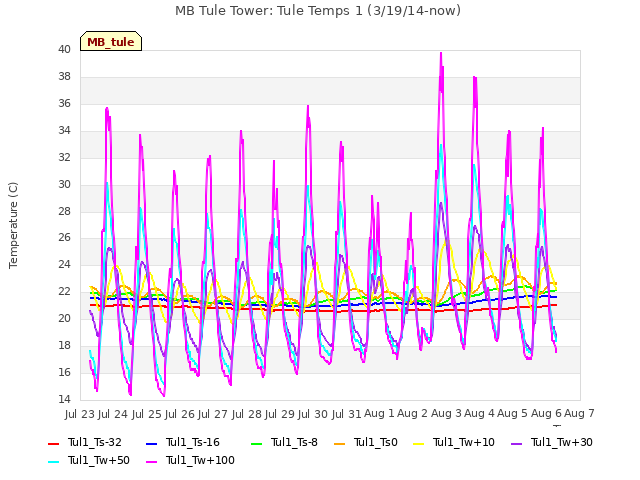Click the Jul 28 x-axis date label
Viewport: 640px width, 480px height.
click(247, 414)
